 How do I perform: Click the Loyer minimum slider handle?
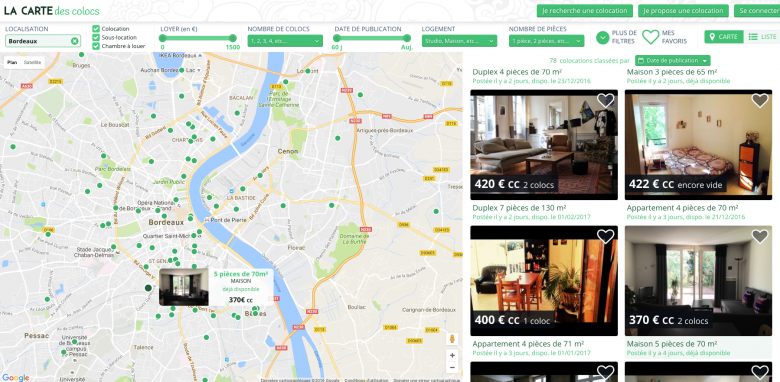click(x=162, y=38)
